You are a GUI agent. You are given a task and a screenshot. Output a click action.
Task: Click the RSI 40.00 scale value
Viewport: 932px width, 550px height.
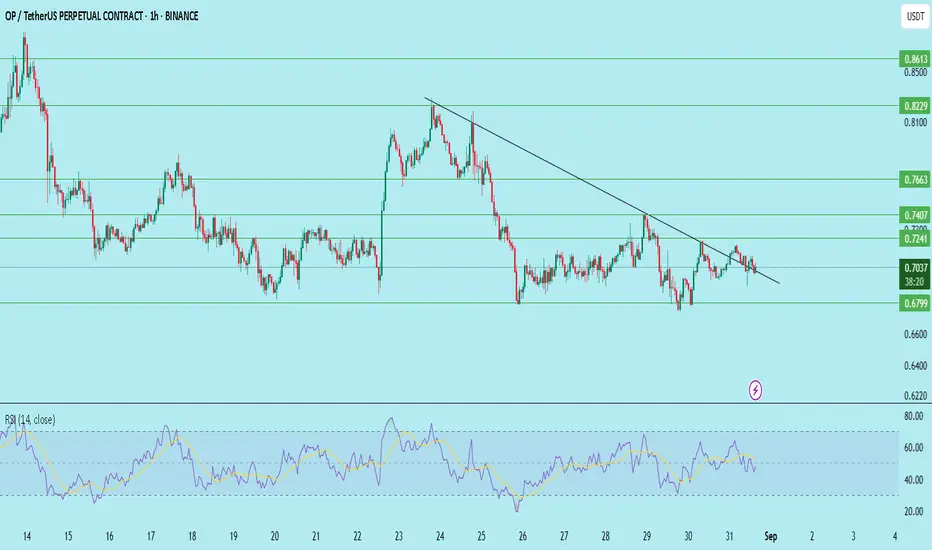coord(914,480)
